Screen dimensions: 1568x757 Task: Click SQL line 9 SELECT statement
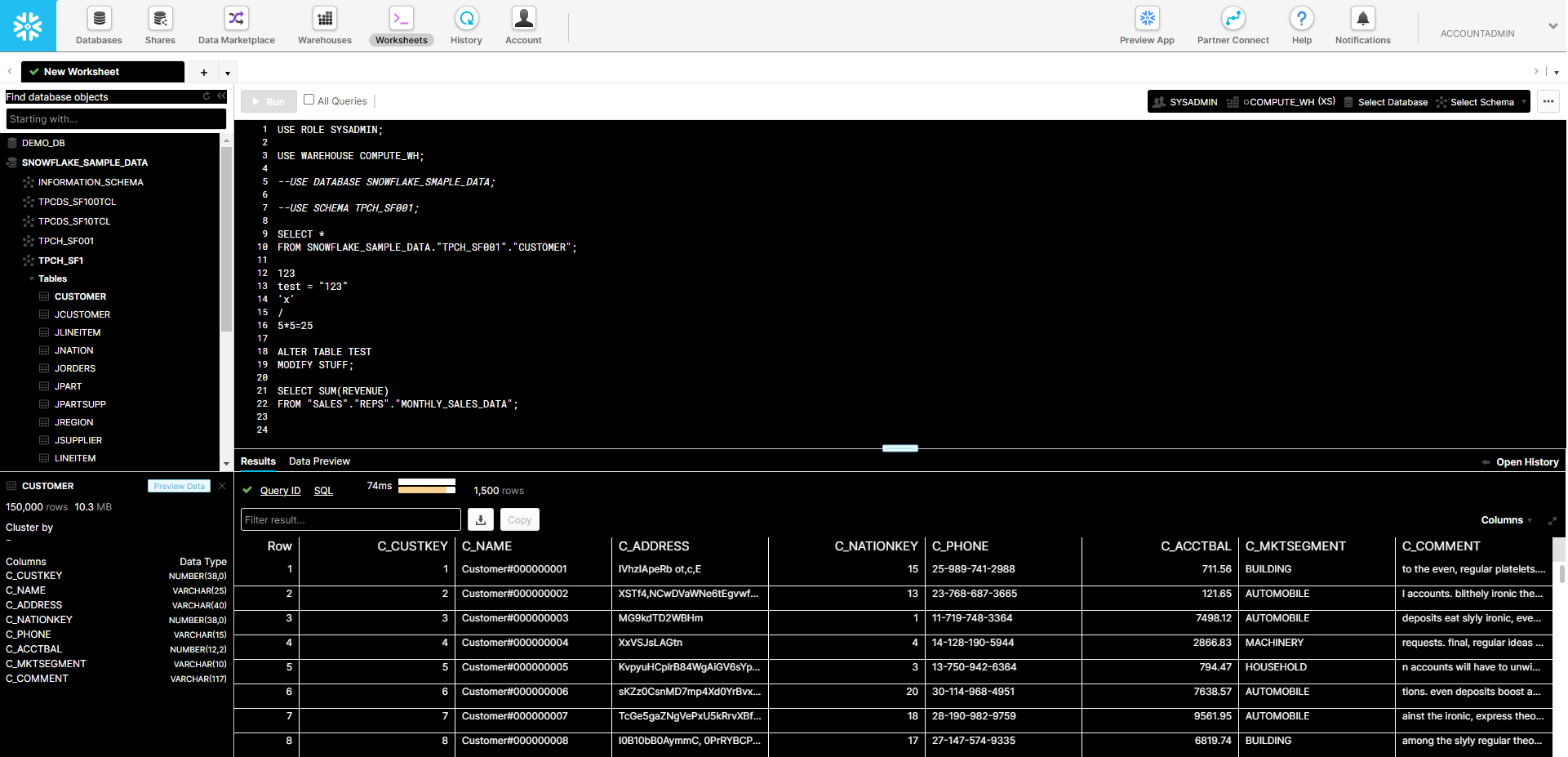click(300, 234)
